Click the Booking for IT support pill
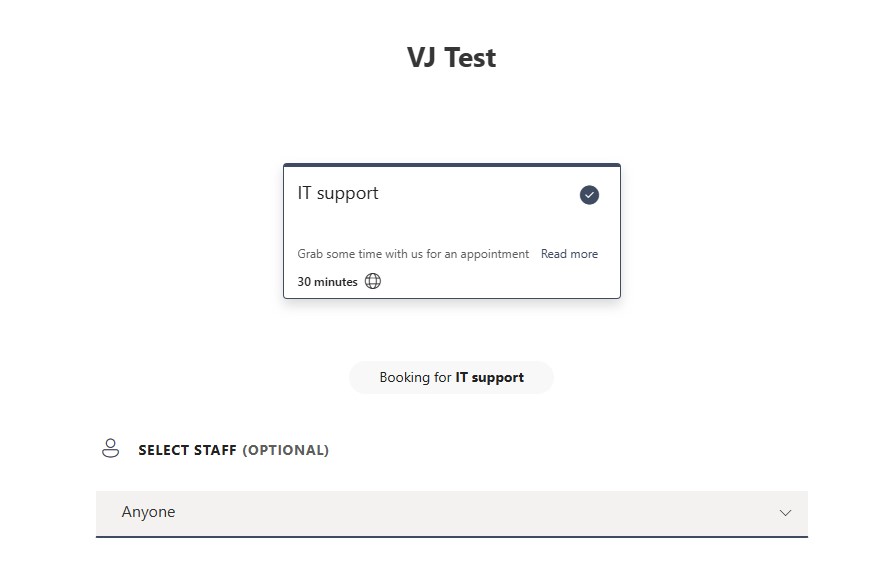Image resolution: width=890 pixels, height=563 pixels. (x=451, y=377)
